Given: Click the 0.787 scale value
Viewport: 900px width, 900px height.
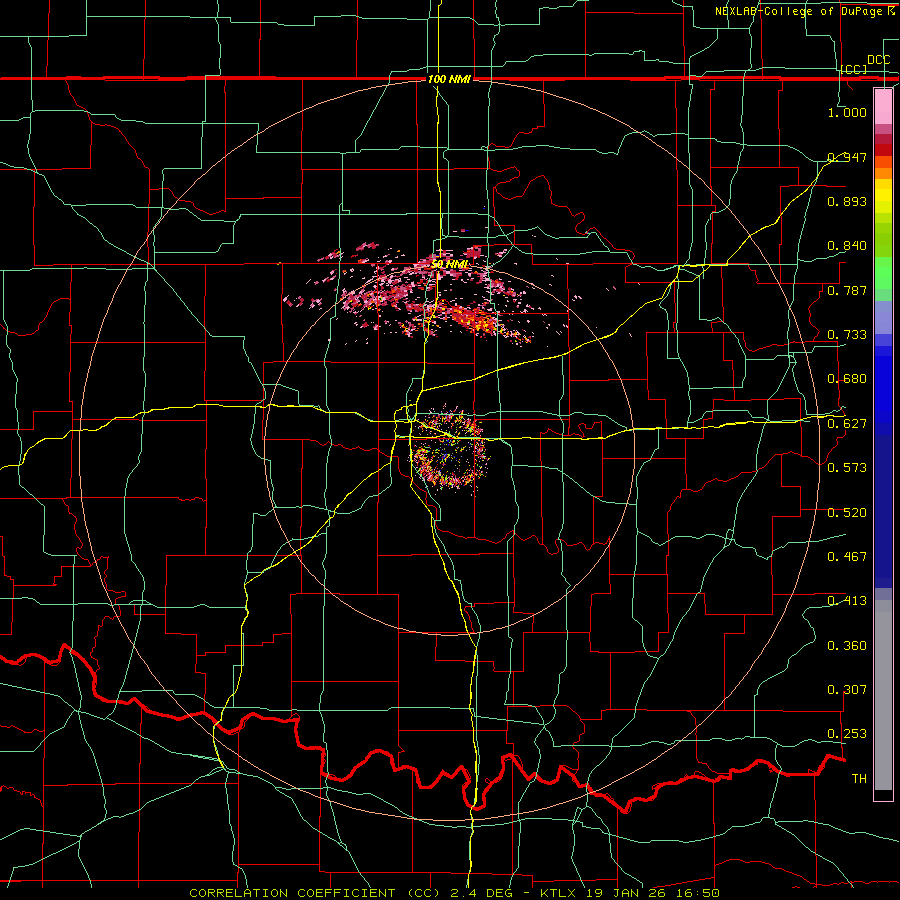Looking at the screenshot, I should [x=847, y=290].
